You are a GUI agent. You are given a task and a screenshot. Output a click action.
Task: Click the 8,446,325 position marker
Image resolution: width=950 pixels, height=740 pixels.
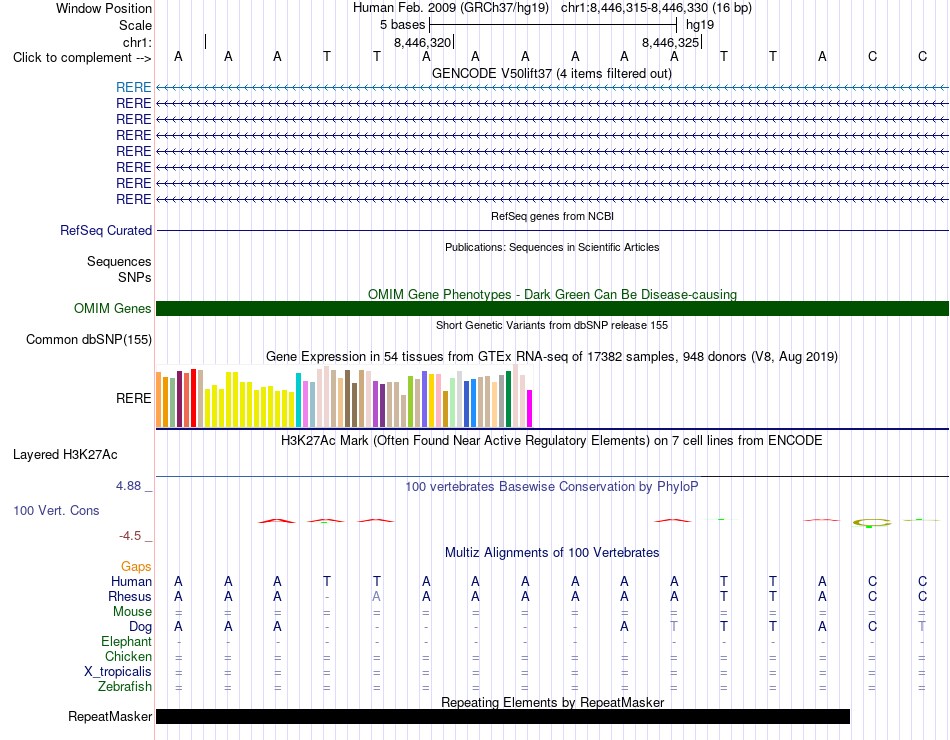click(x=671, y=42)
